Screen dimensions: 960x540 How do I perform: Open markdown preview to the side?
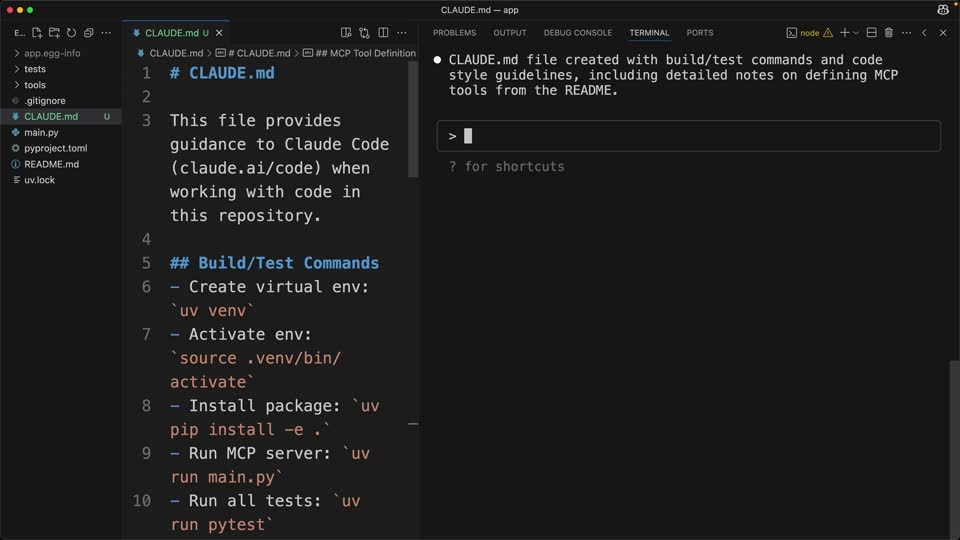[346, 33]
